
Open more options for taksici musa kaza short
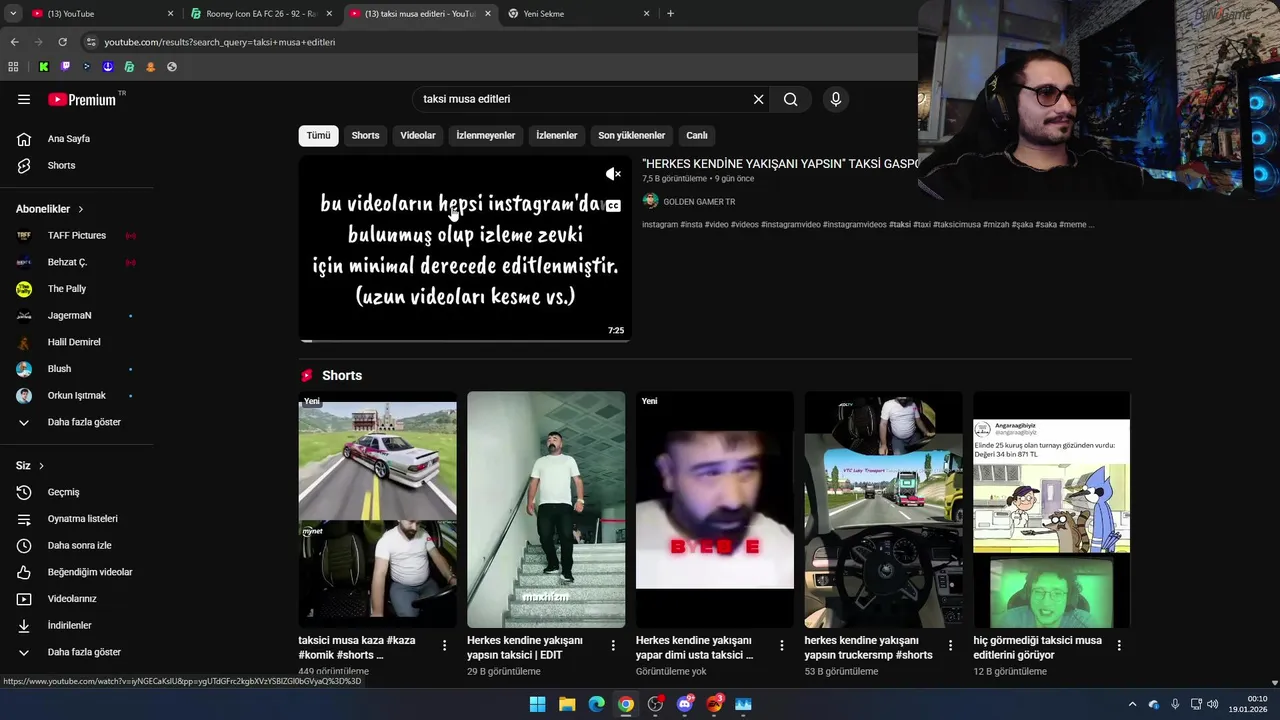pyautogui.click(x=444, y=646)
